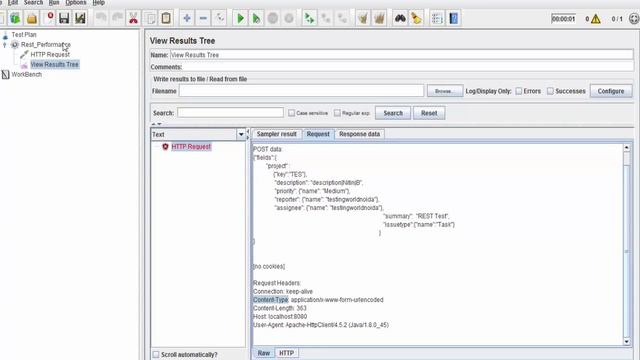This screenshot has width=640, height=360.
Task: Click Save As toolbar icon
Action: 80,18
